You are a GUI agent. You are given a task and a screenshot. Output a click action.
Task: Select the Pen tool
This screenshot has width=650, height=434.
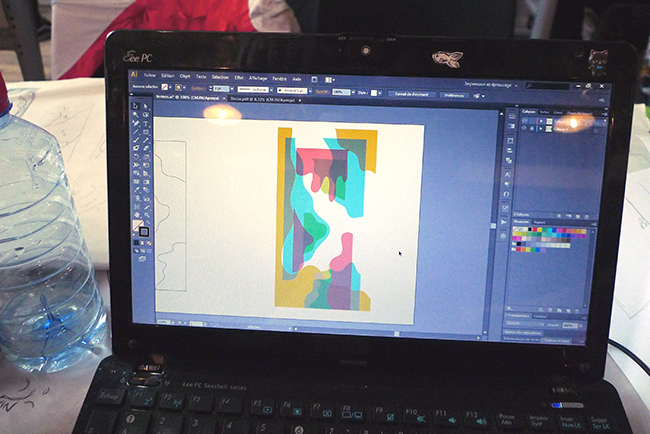point(136,124)
